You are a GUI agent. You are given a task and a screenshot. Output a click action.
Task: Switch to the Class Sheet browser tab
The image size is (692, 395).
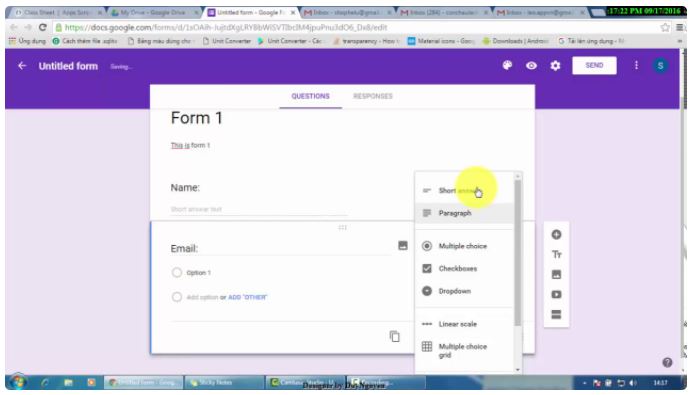pyautogui.click(x=56, y=13)
